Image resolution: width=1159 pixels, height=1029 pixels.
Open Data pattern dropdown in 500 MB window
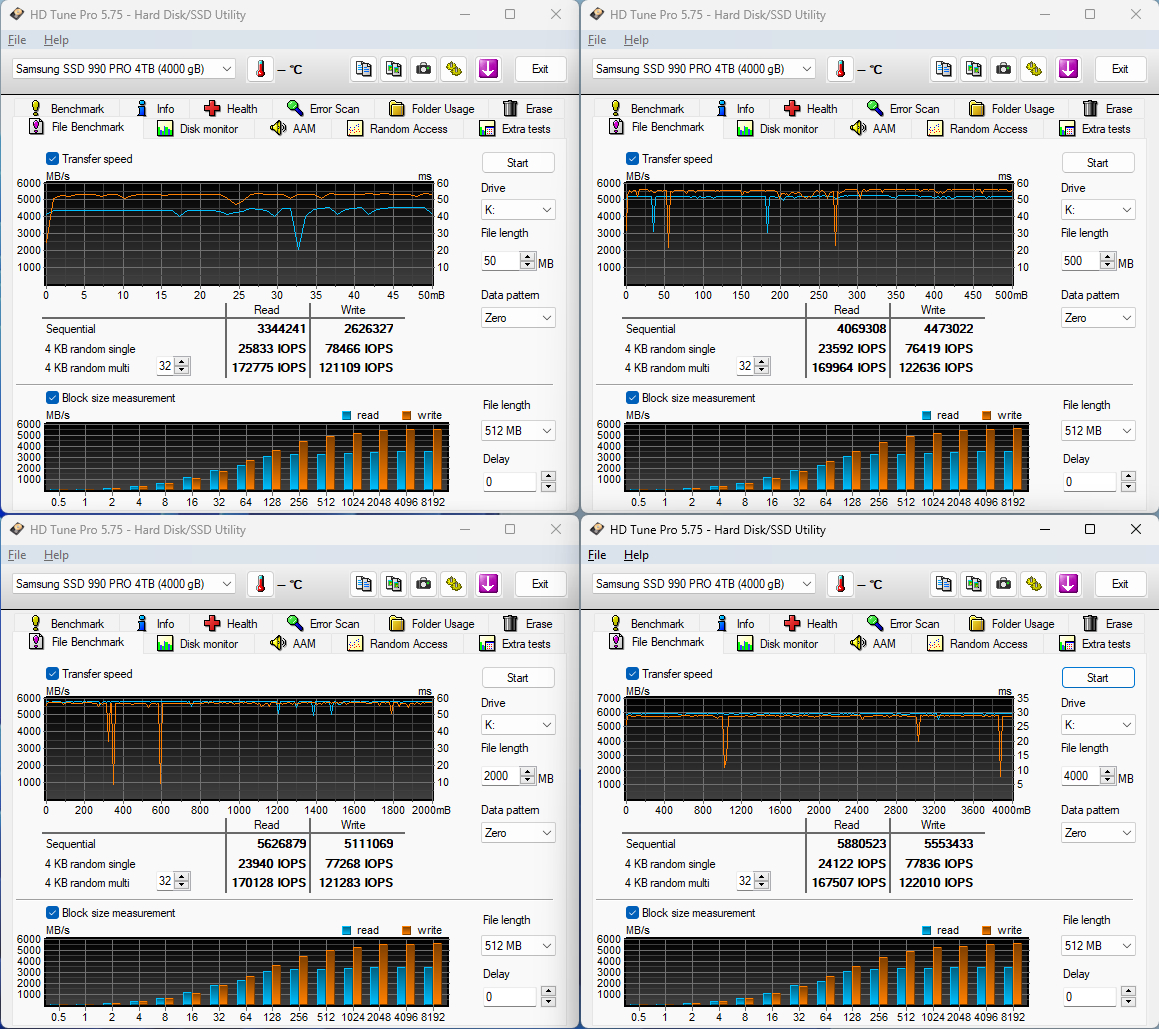click(1098, 318)
